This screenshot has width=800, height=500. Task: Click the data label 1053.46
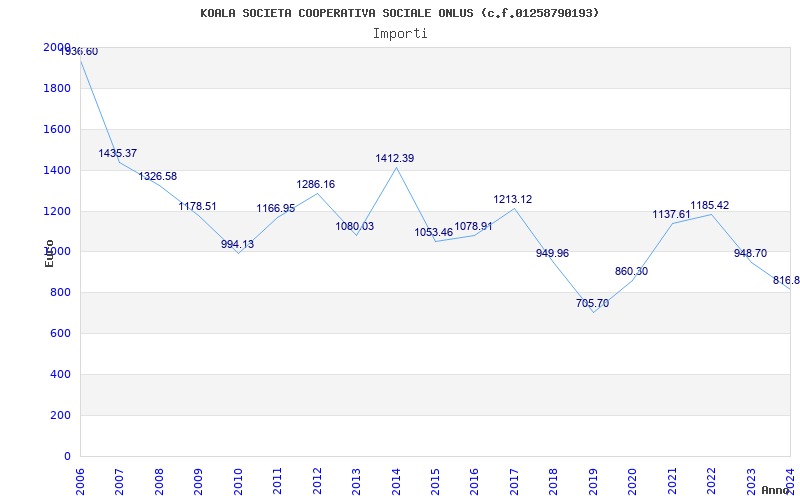tap(434, 233)
